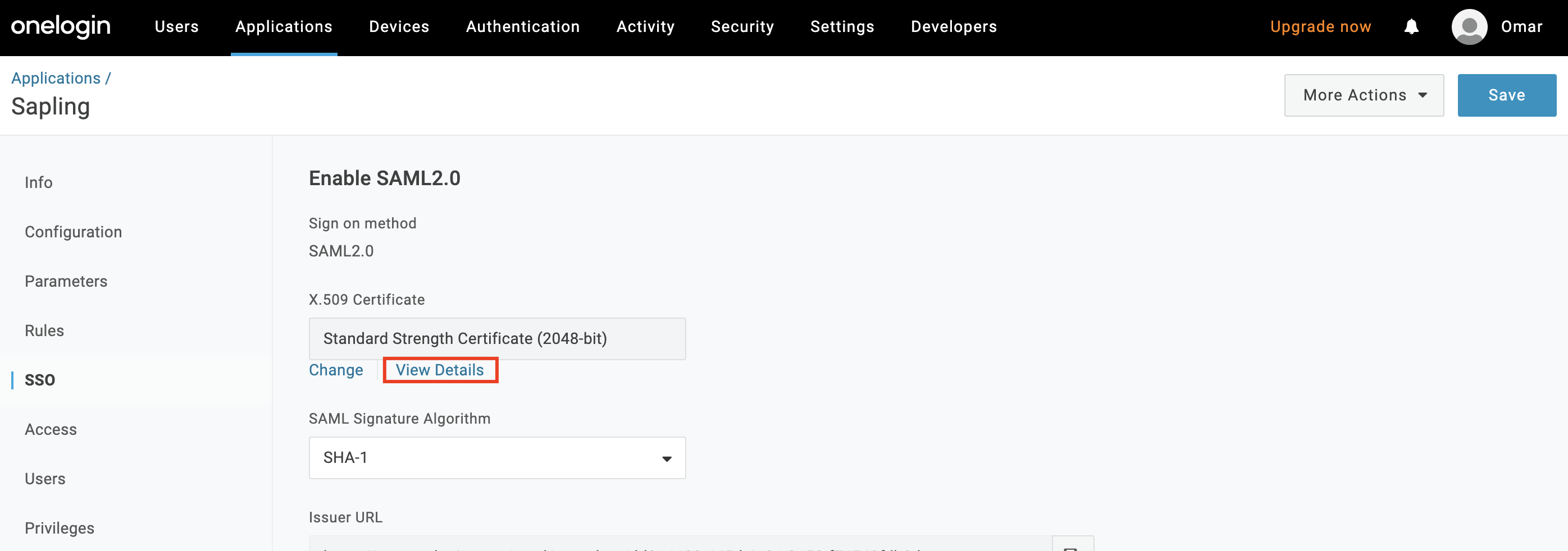Open the SAML Signature Algorithm dropdown
This screenshot has height=551, width=1568.
[496, 458]
